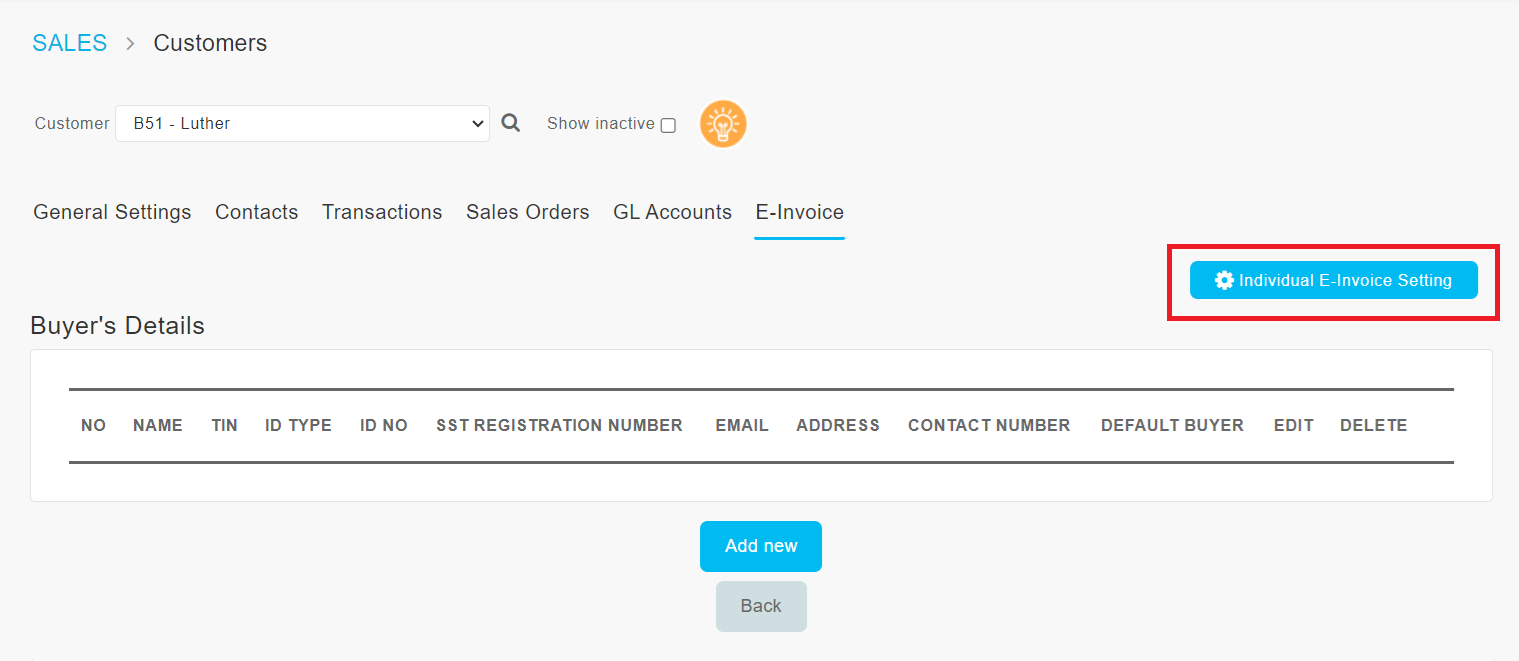Select the E-Invoice tab

(800, 212)
